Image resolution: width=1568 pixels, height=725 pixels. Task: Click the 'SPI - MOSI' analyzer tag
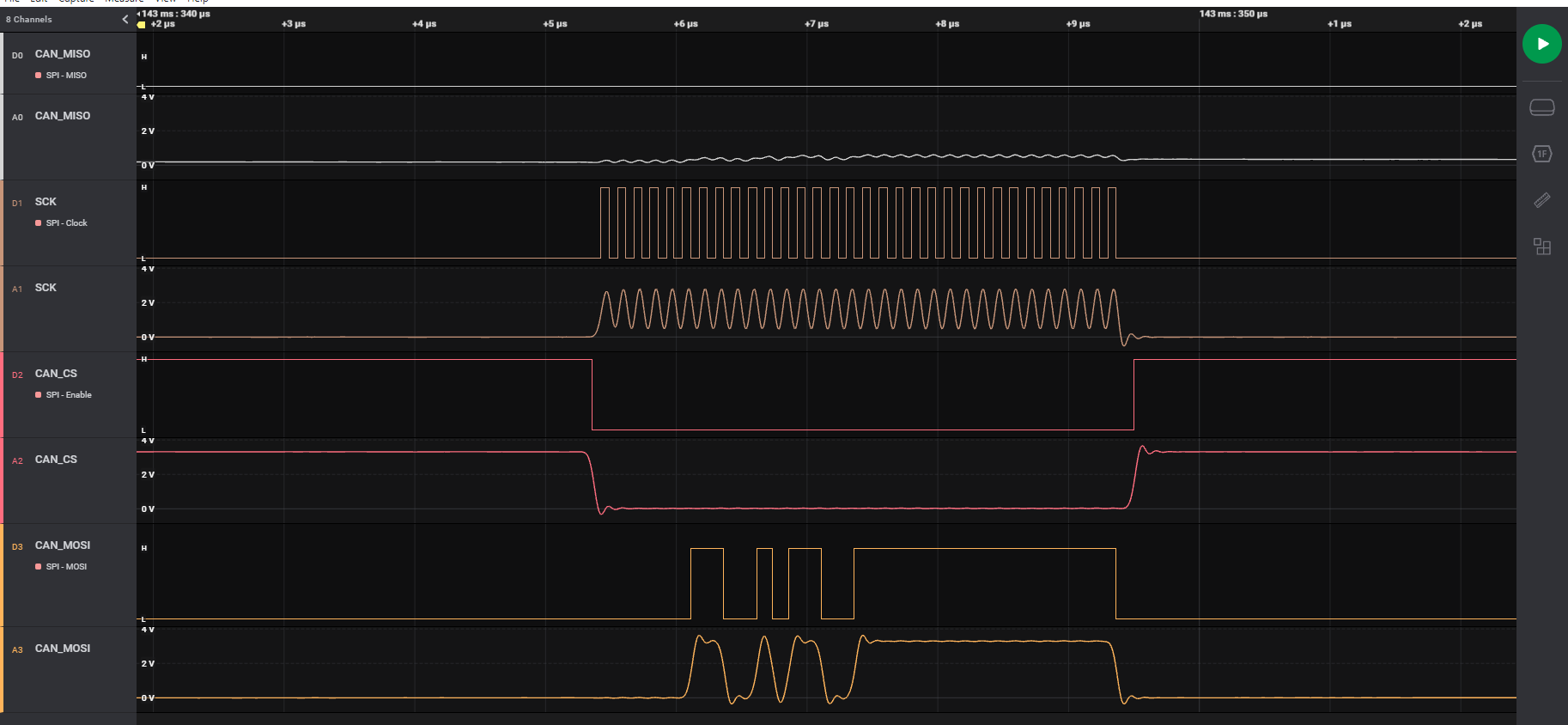66,567
